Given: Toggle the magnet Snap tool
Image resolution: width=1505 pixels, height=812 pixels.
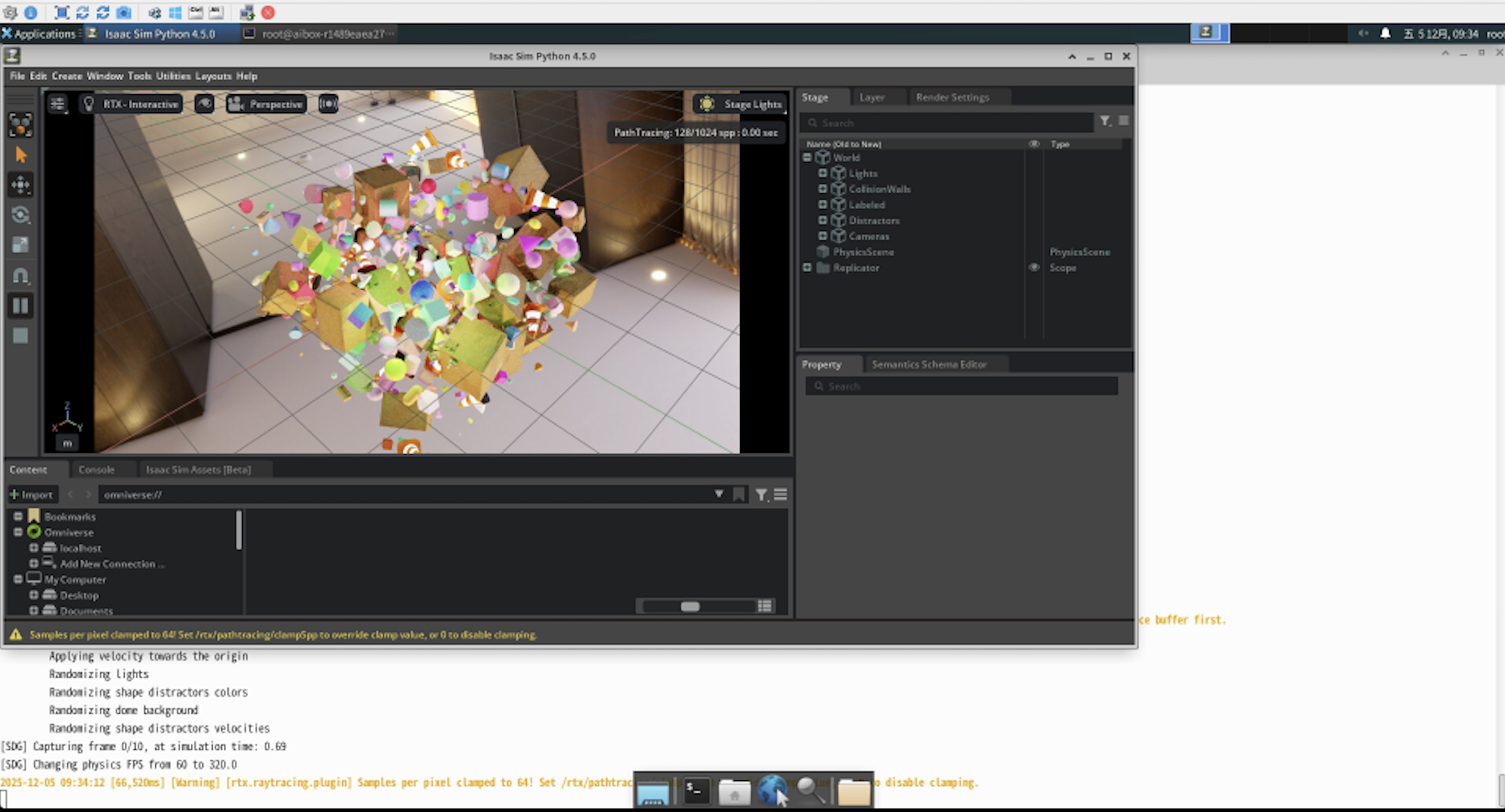Looking at the screenshot, I should pos(21,276).
